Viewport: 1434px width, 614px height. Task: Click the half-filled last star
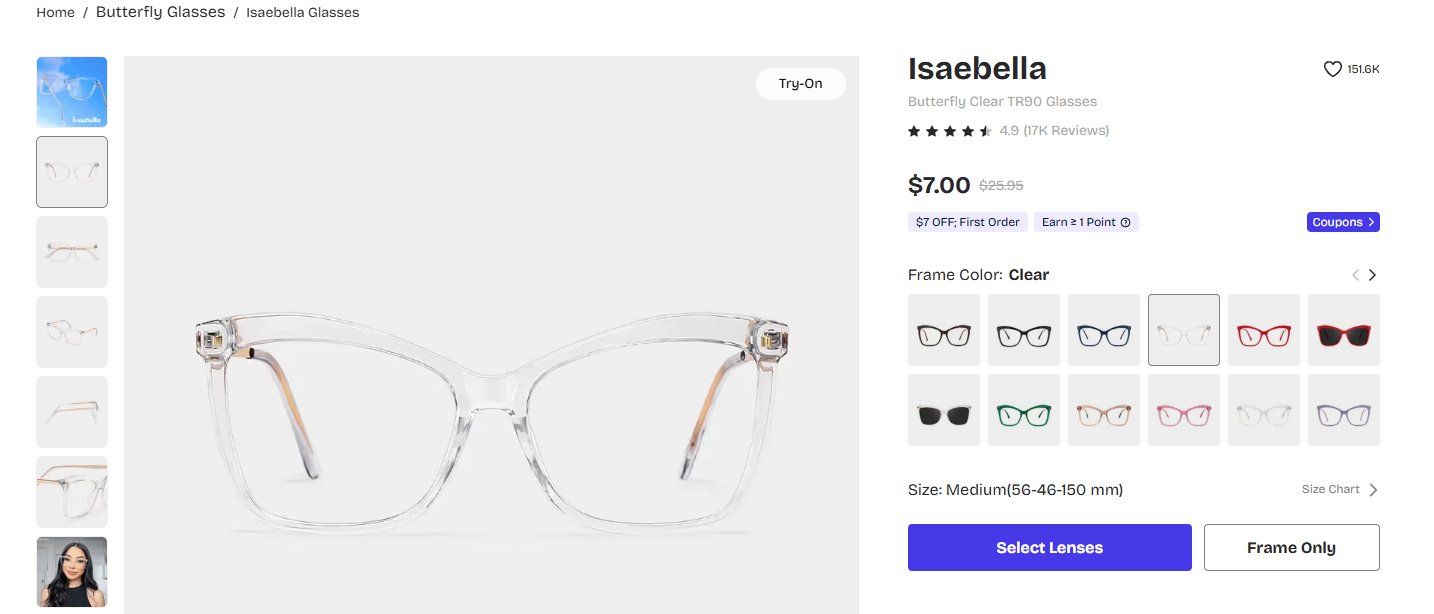(986, 130)
